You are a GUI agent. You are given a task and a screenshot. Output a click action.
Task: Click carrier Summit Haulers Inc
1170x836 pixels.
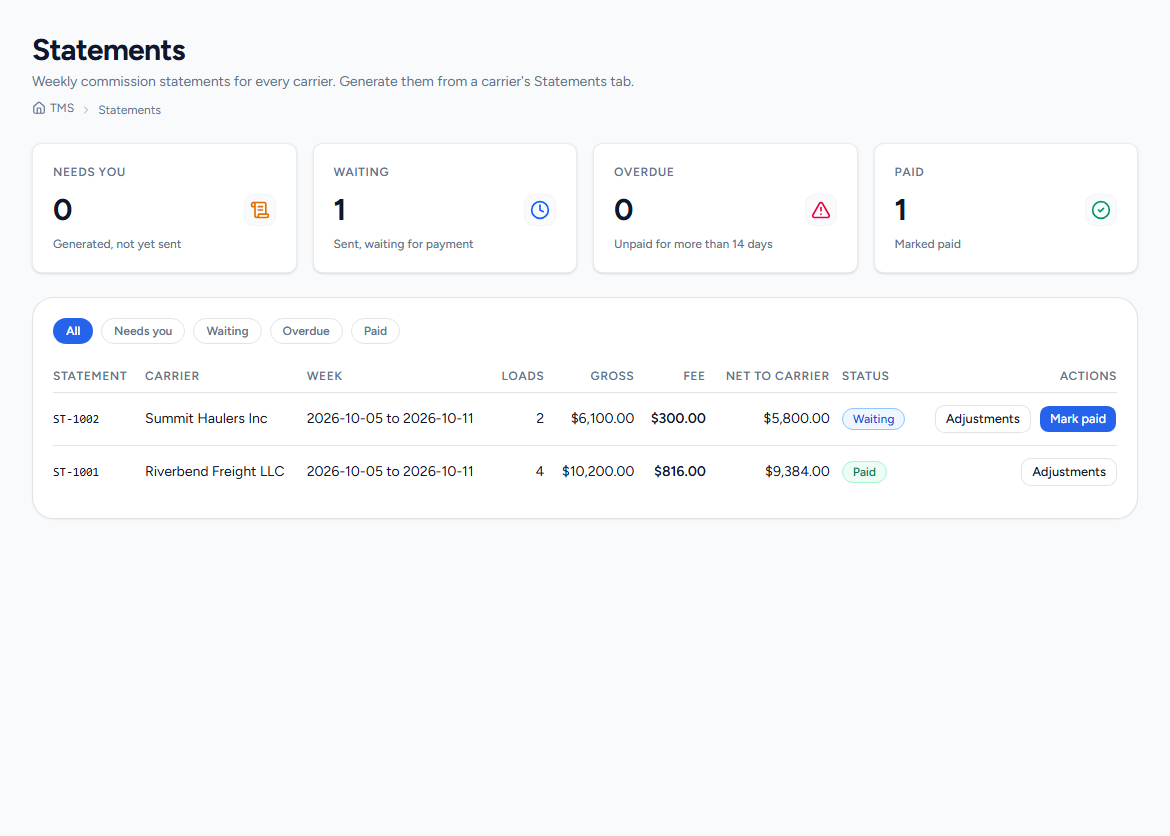pos(206,418)
